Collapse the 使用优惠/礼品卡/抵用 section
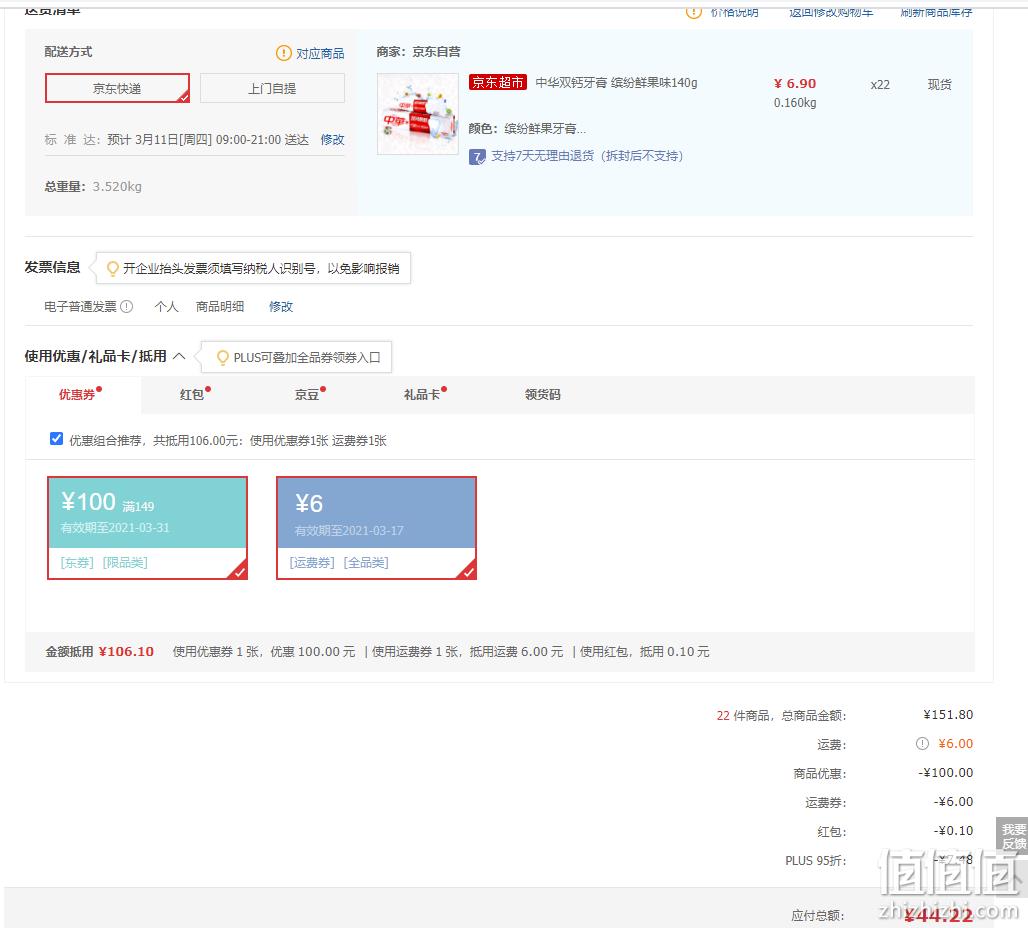1028x928 pixels. coord(179,356)
